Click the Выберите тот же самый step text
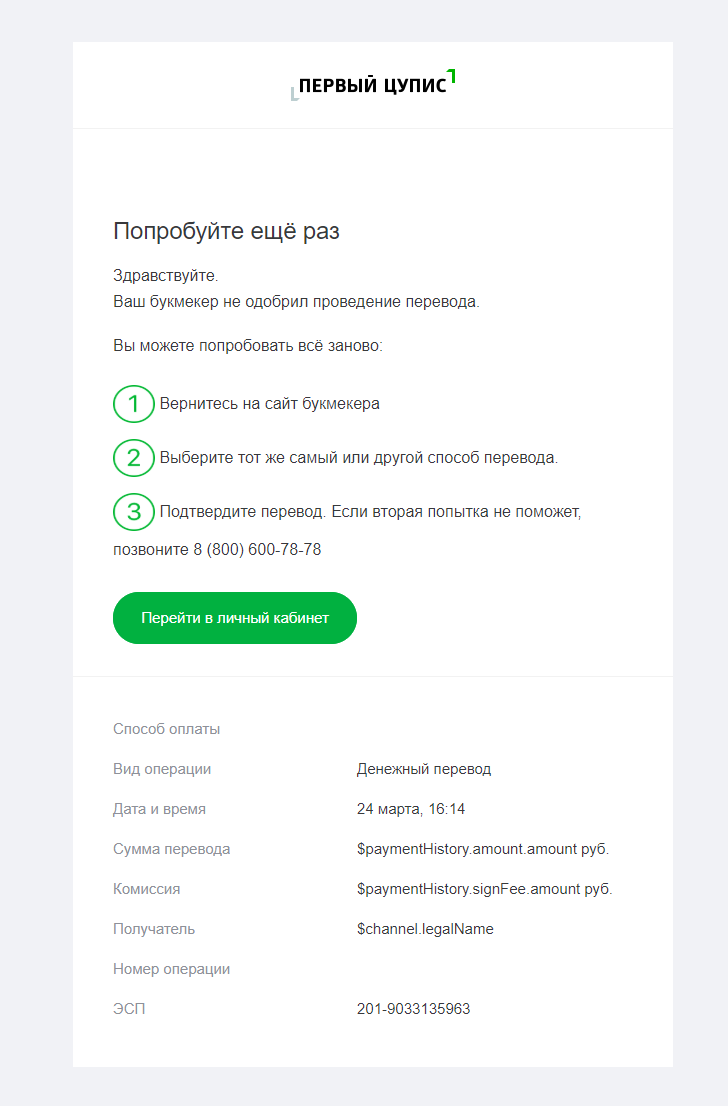 tap(358, 458)
